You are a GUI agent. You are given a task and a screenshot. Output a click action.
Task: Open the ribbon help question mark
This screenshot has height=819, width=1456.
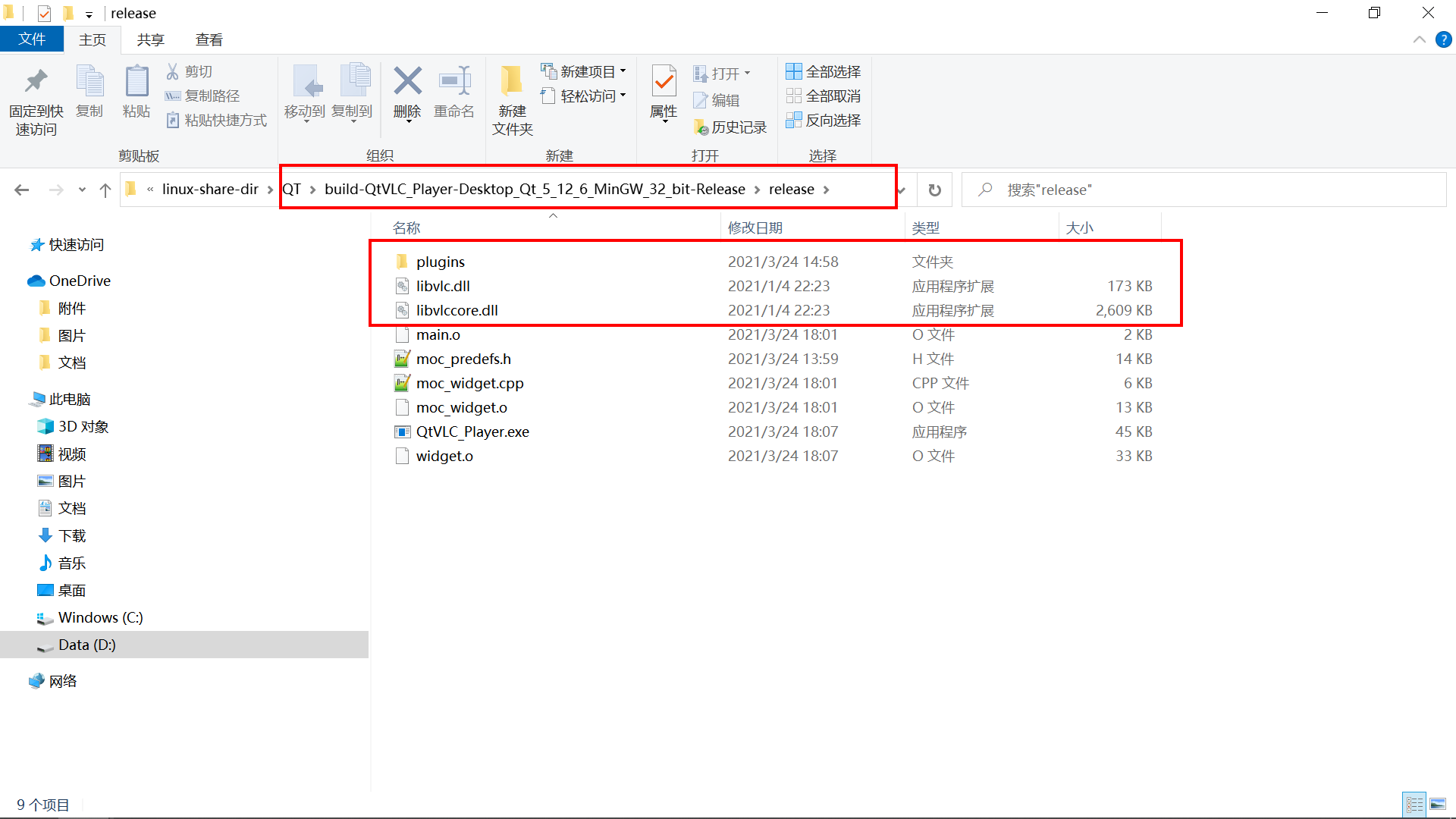point(1443,39)
